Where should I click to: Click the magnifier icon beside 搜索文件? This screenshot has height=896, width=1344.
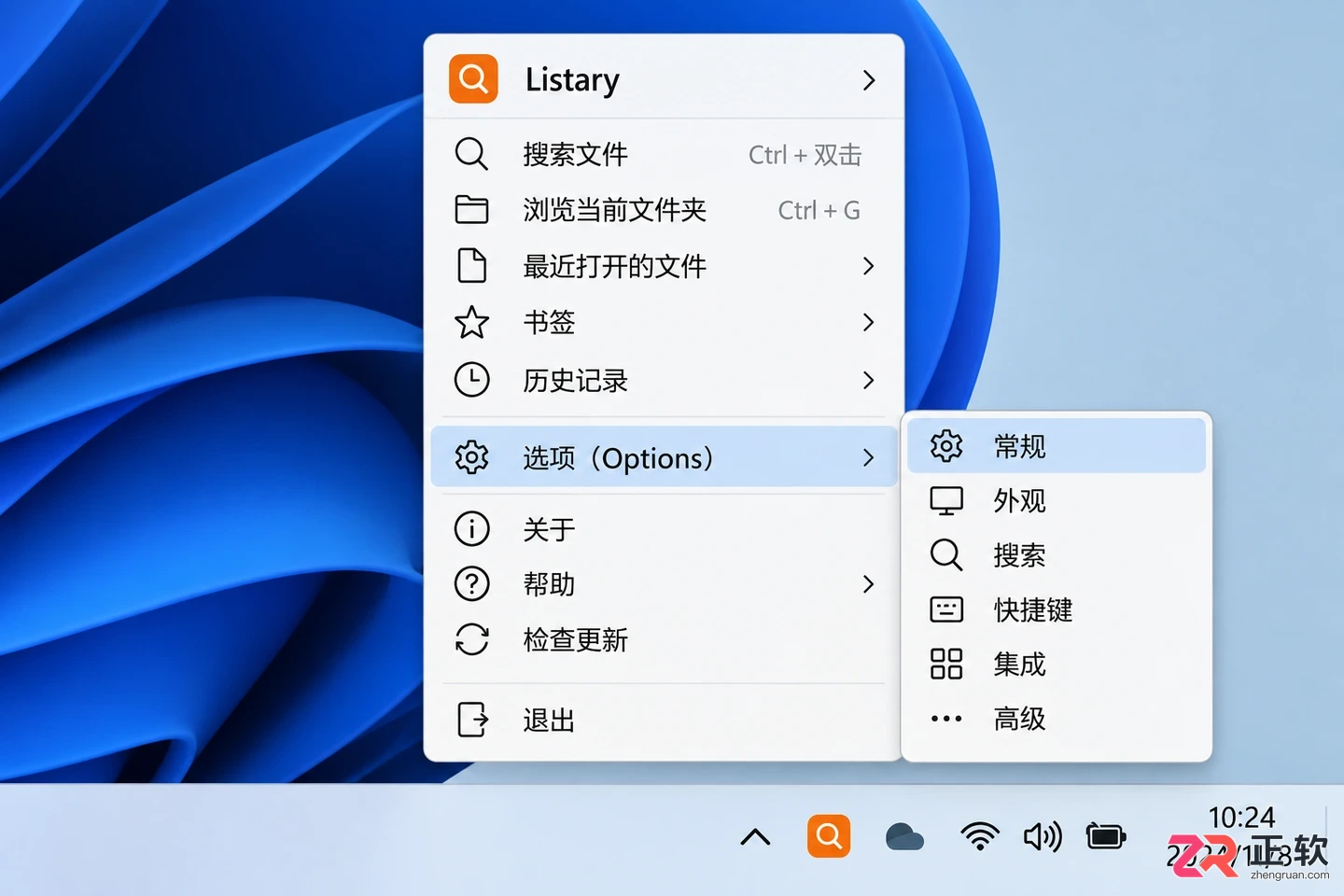(x=471, y=154)
